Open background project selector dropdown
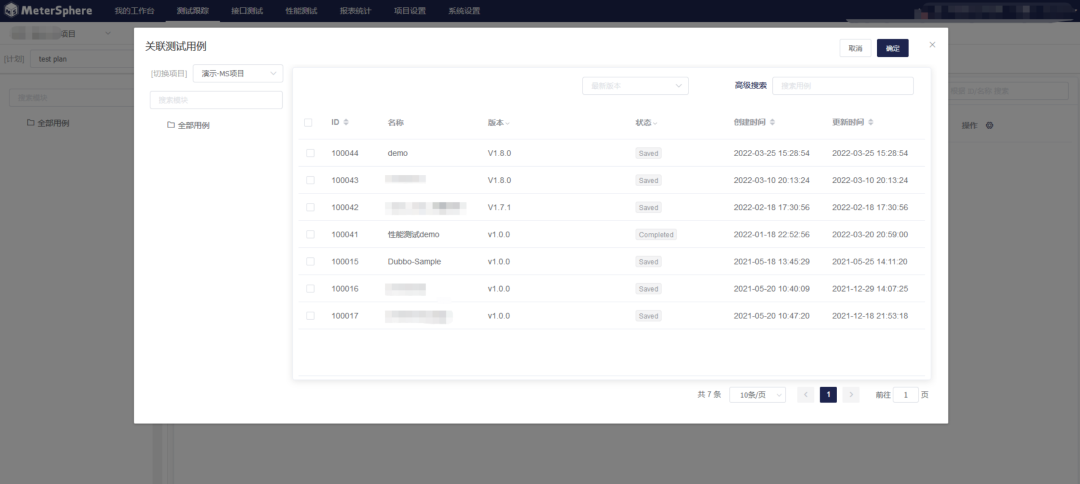The height and width of the screenshot is (484, 1080). click(107, 34)
